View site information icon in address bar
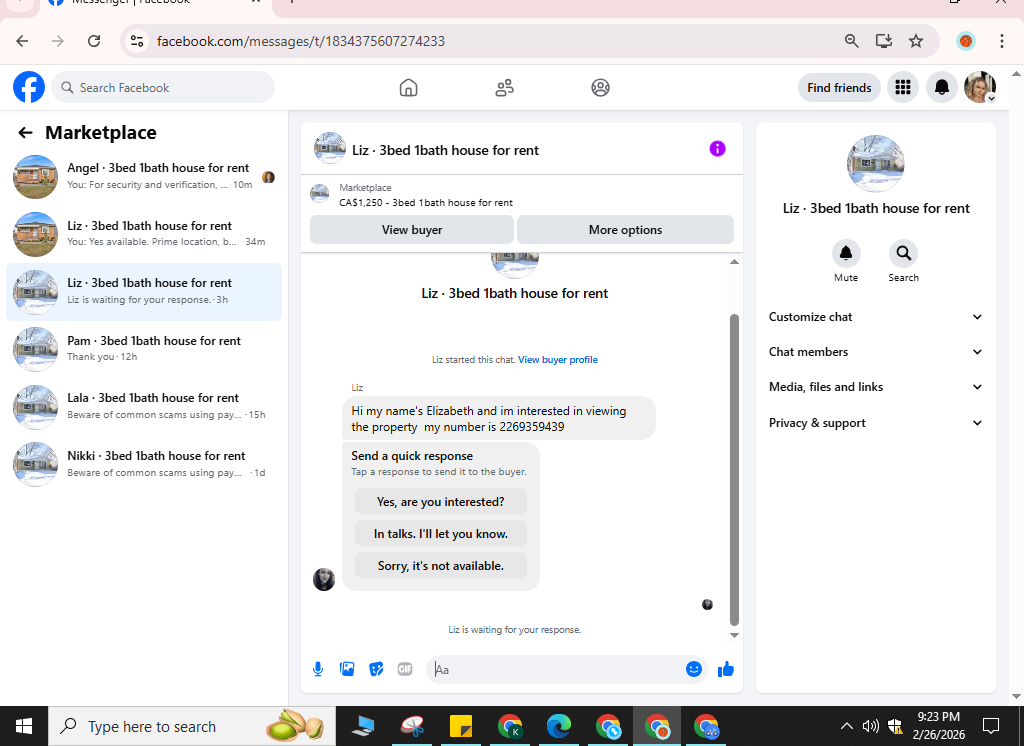The image size is (1024, 746). [x=137, y=41]
